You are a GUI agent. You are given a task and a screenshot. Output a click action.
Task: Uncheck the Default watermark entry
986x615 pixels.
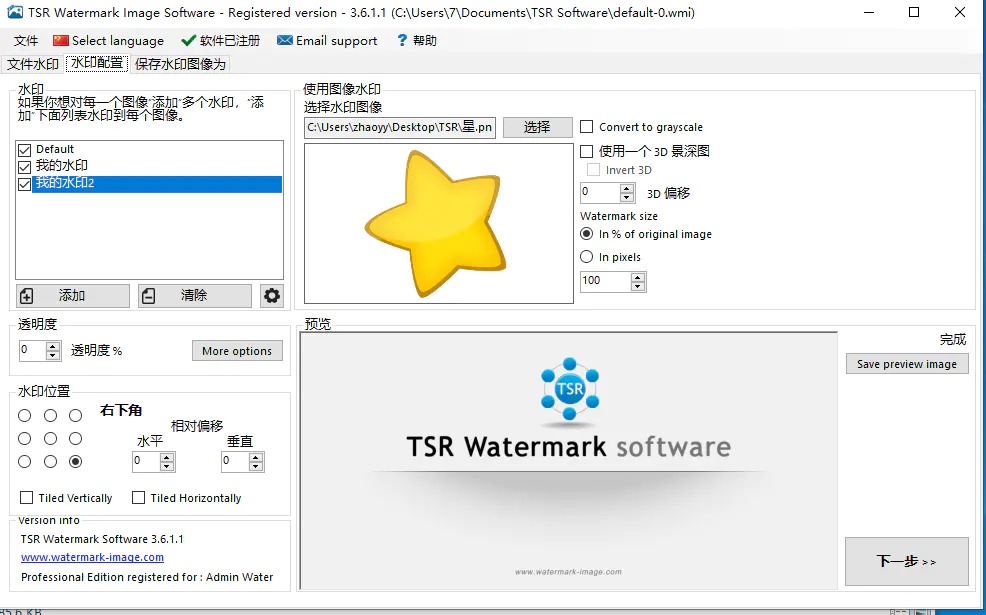[x=23, y=149]
